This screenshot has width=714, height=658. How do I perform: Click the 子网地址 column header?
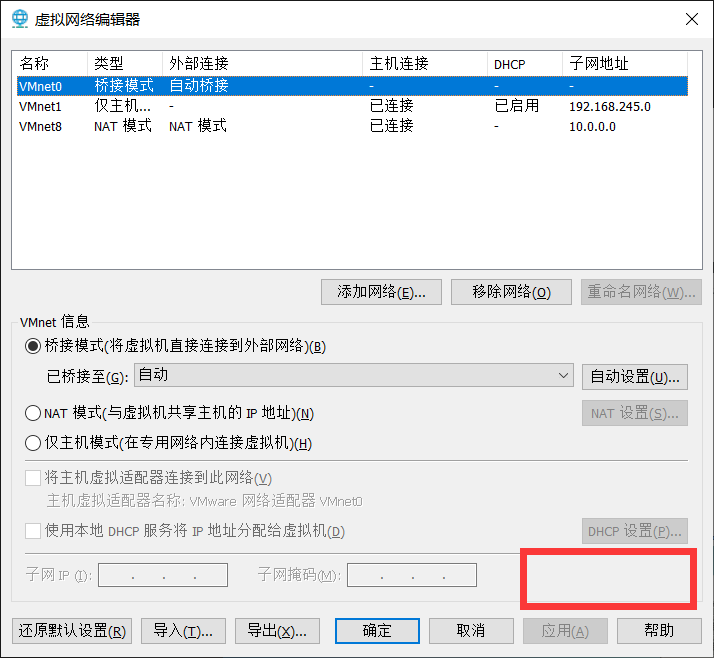click(625, 64)
